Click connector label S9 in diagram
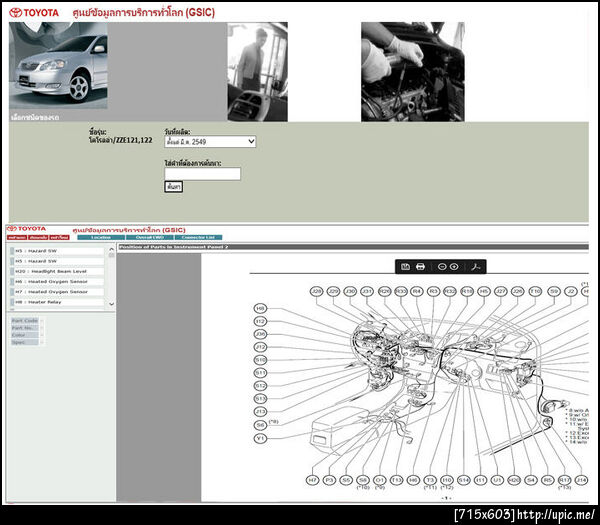This screenshot has width=600, height=525. (554, 291)
